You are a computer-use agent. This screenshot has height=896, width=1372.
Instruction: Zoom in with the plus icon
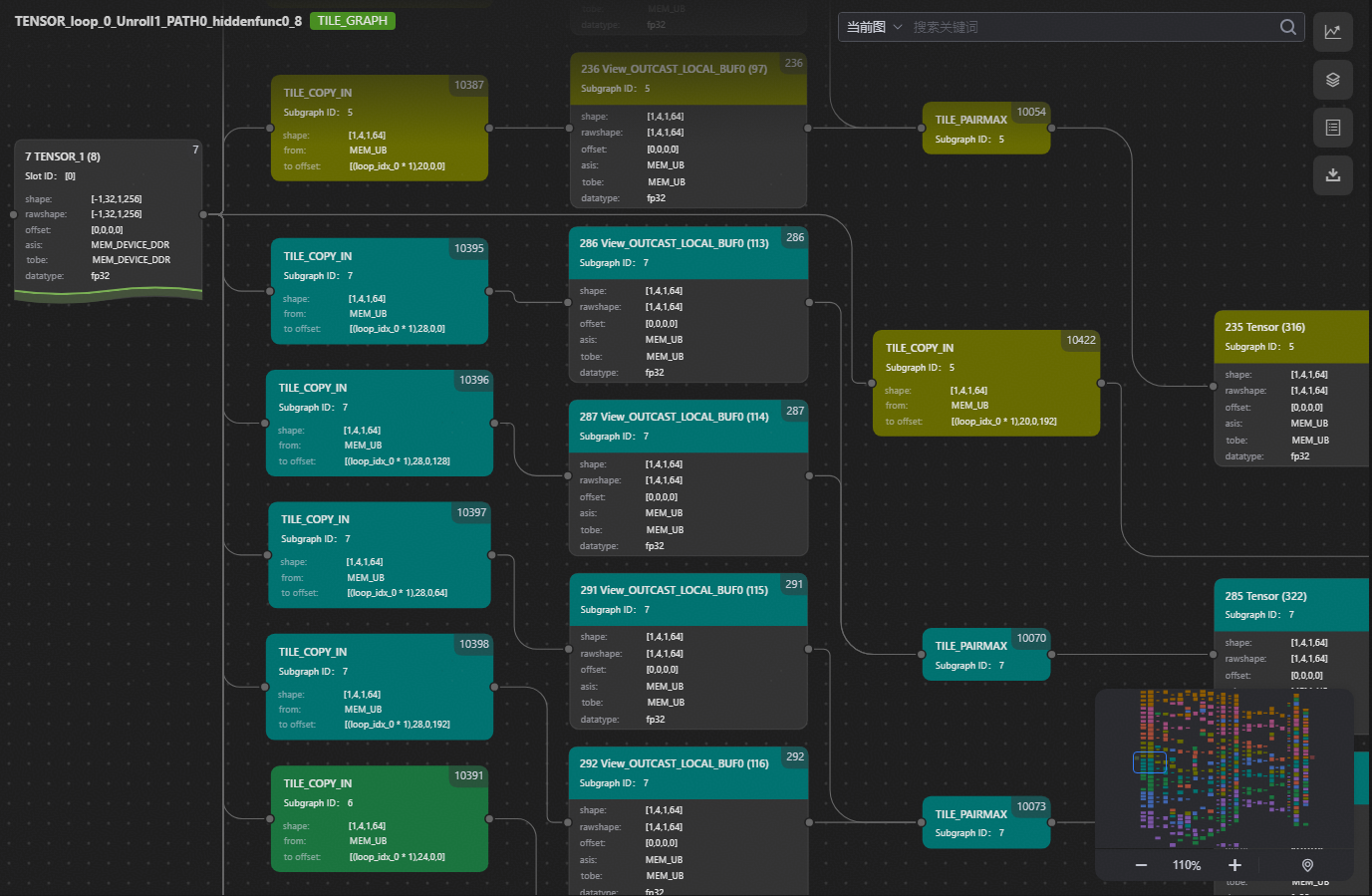[1235, 865]
